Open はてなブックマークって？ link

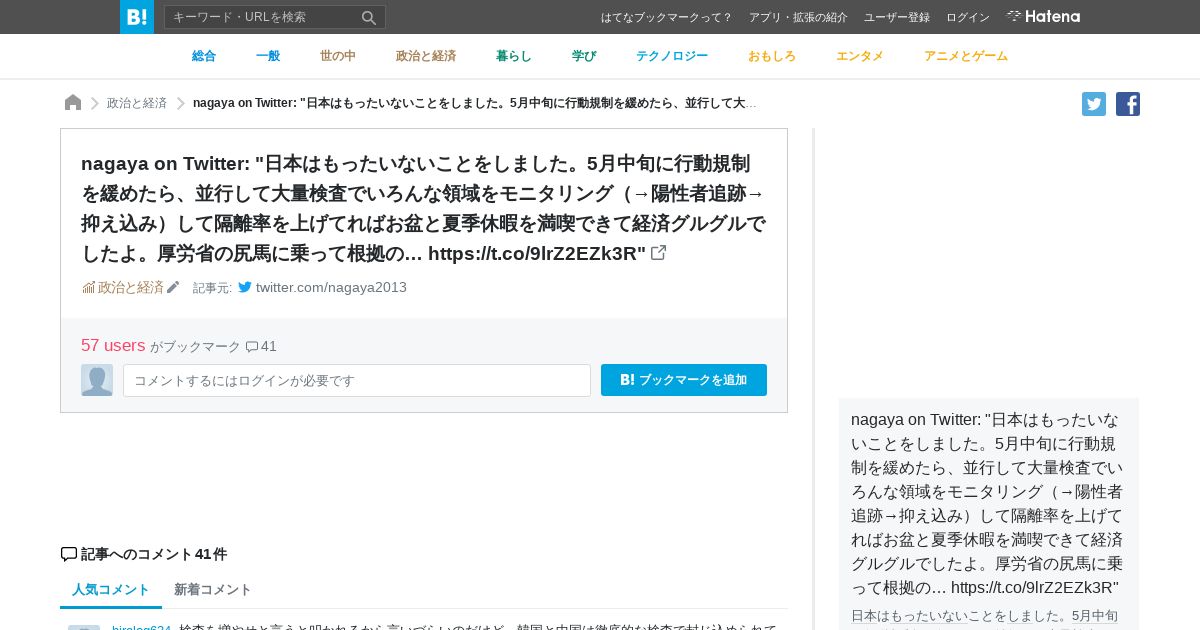(667, 17)
